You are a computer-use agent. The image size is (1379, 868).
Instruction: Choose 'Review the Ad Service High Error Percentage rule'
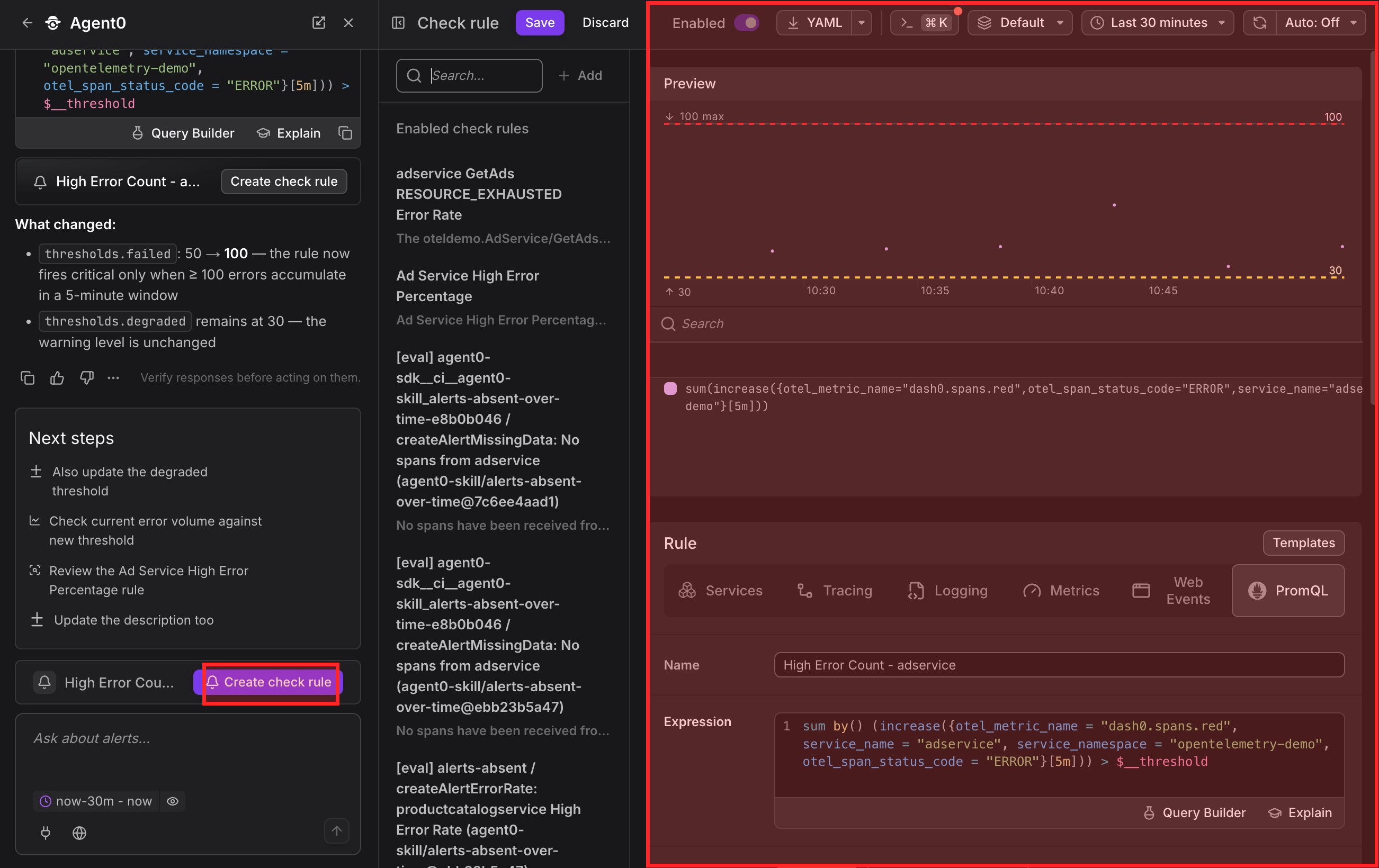(x=139, y=580)
